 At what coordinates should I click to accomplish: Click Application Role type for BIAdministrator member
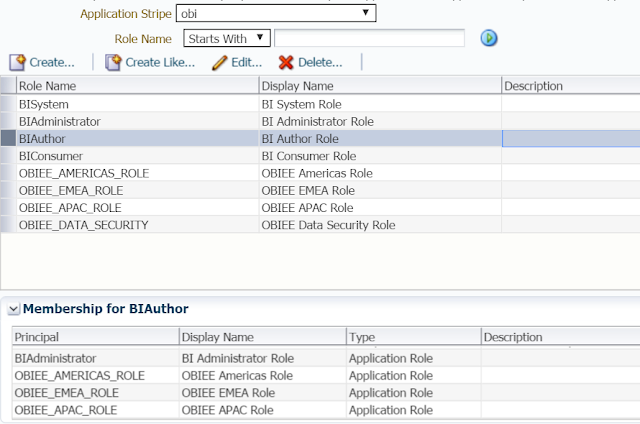pyautogui.click(x=391, y=358)
